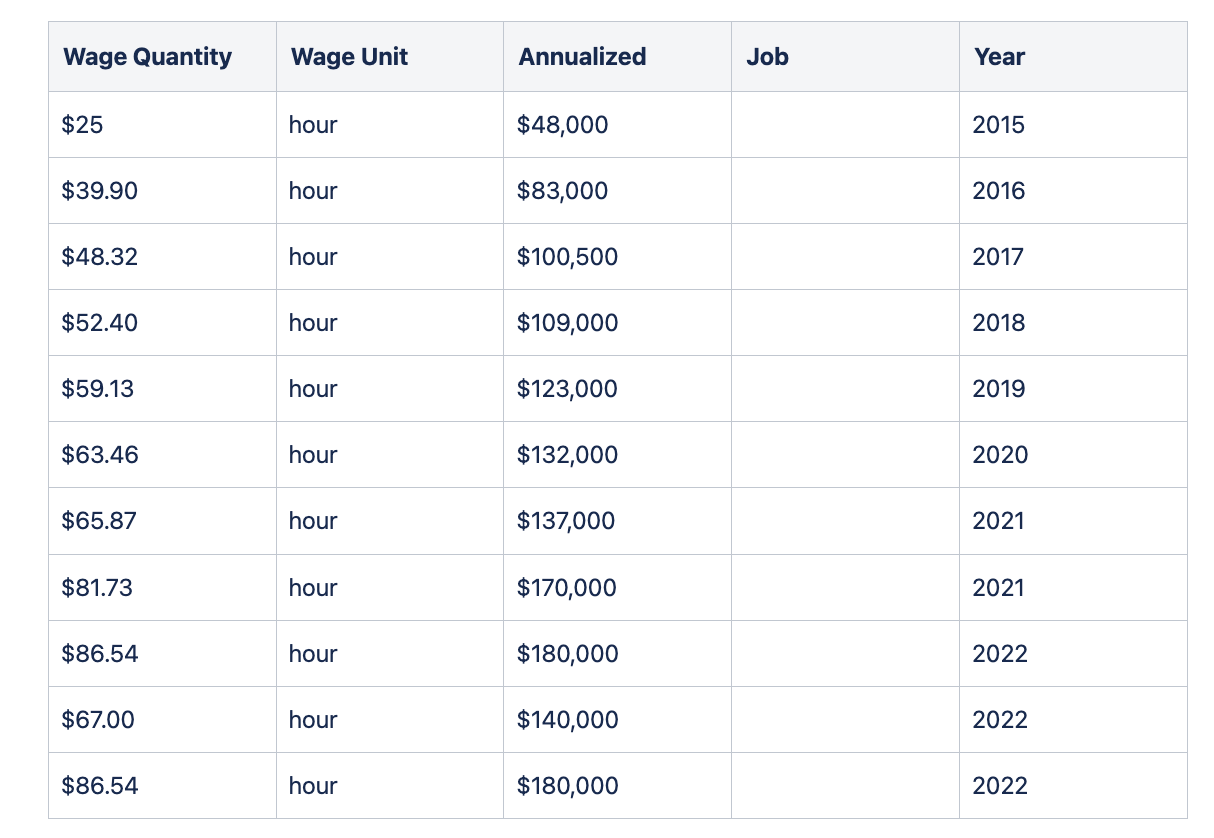Click the $100,500 annualized cell
Viewport: 1214px width, 838px height.
click(x=567, y=257)
